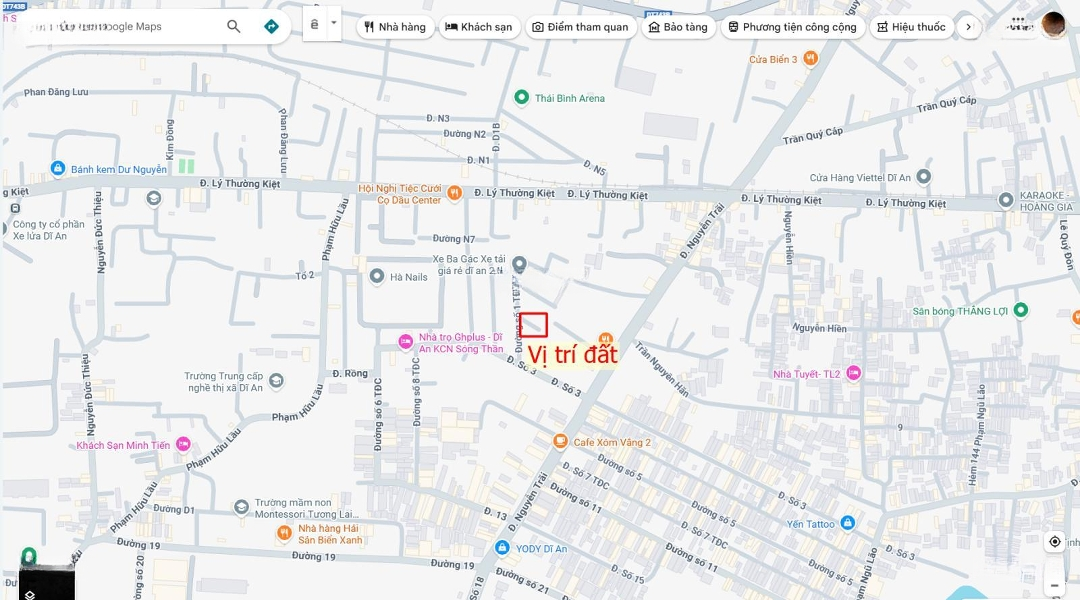
Task: Open the Google apps grid
Action: pyautogui.click(x=1019, y=24)
